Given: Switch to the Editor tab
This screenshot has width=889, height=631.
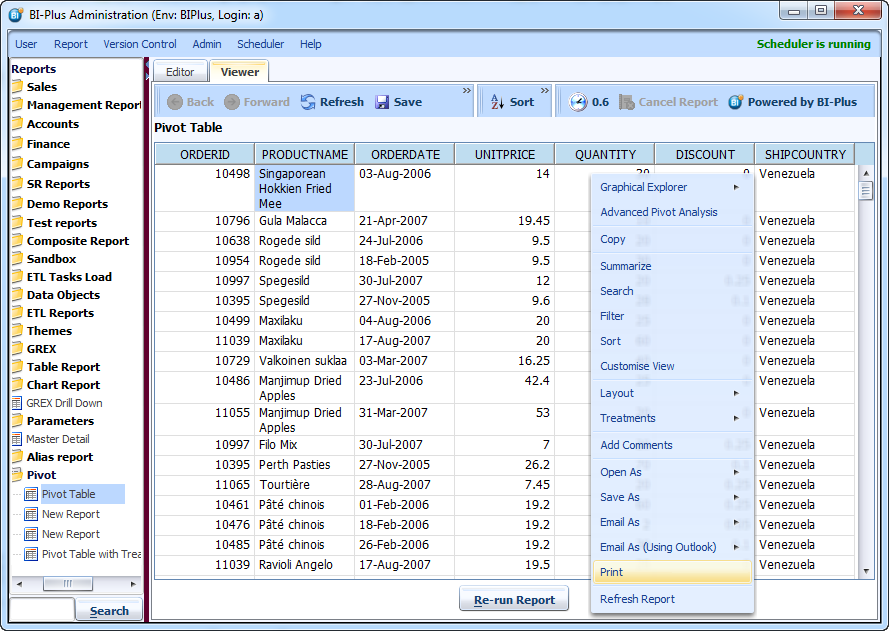Looking at the screenshot, I should (x=180, y=72).
